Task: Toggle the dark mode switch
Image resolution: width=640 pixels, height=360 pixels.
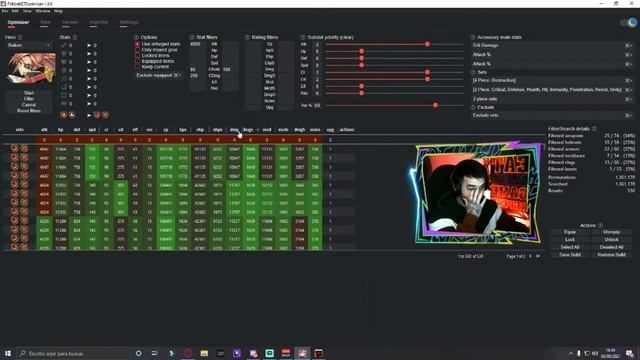Action: click(629, 22)
